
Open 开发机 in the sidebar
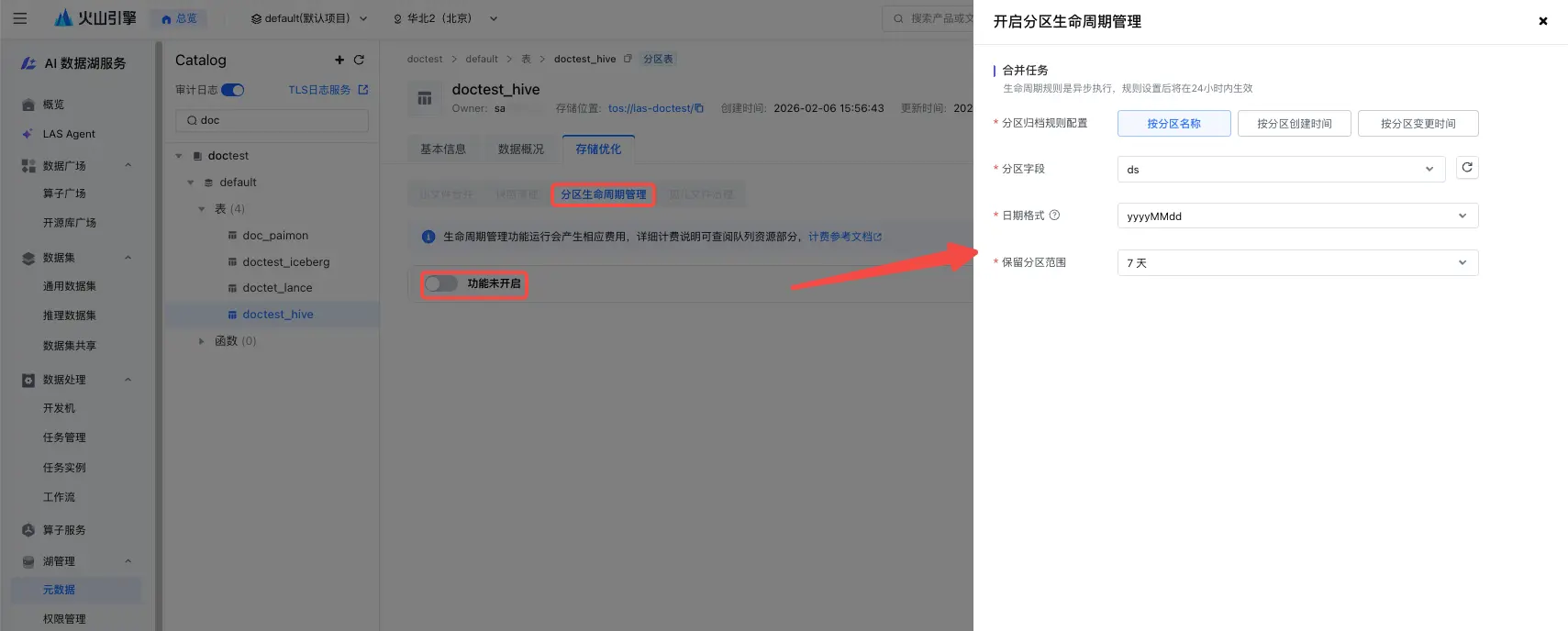59,408
